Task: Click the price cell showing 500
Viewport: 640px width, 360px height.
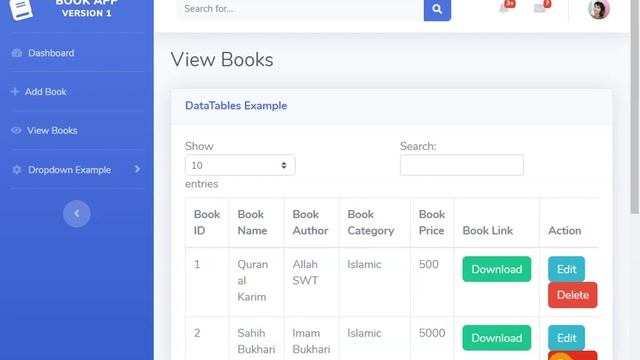Action: 432,281
